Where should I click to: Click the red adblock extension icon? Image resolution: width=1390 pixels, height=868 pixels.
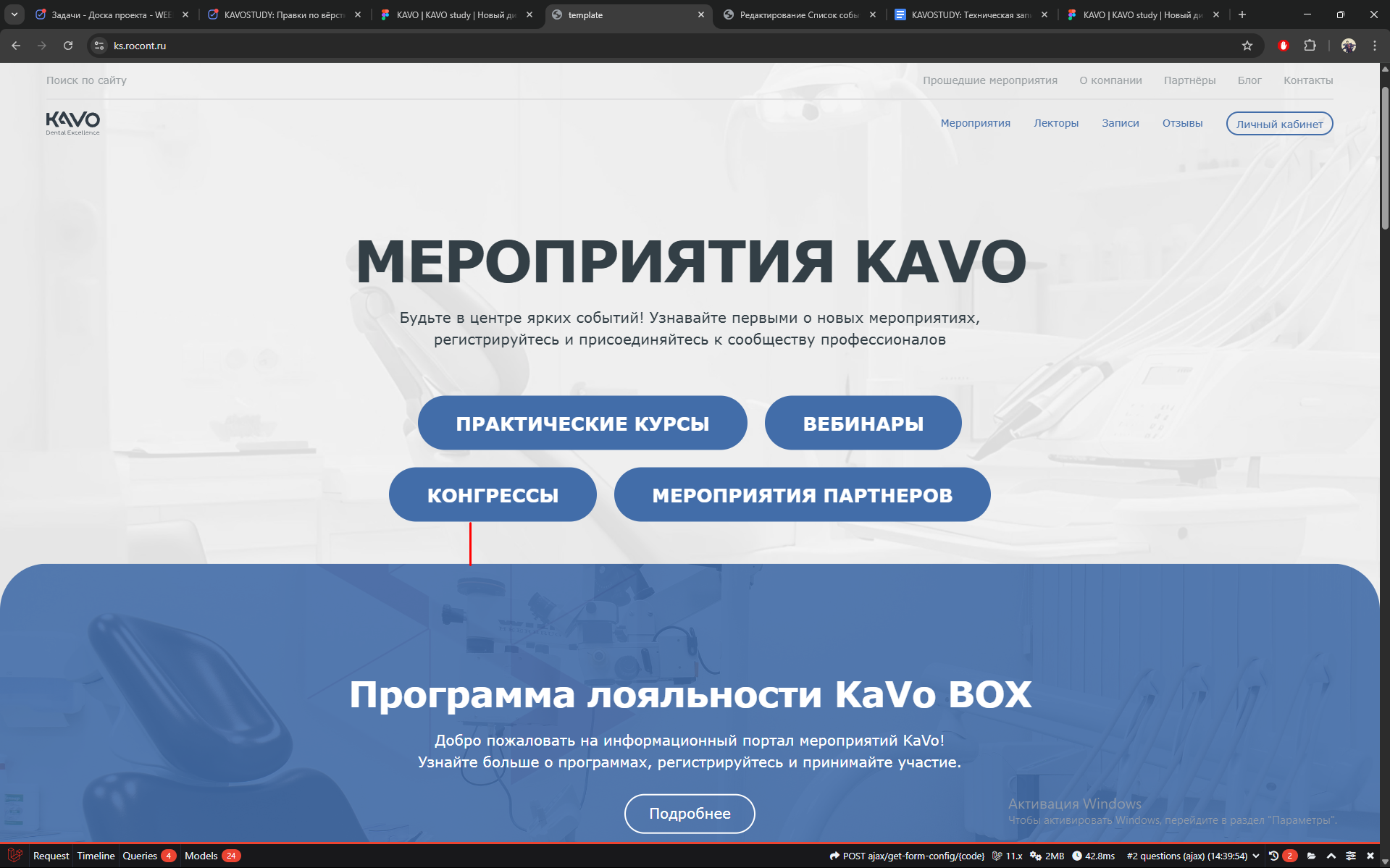(x=1284, y=46)
